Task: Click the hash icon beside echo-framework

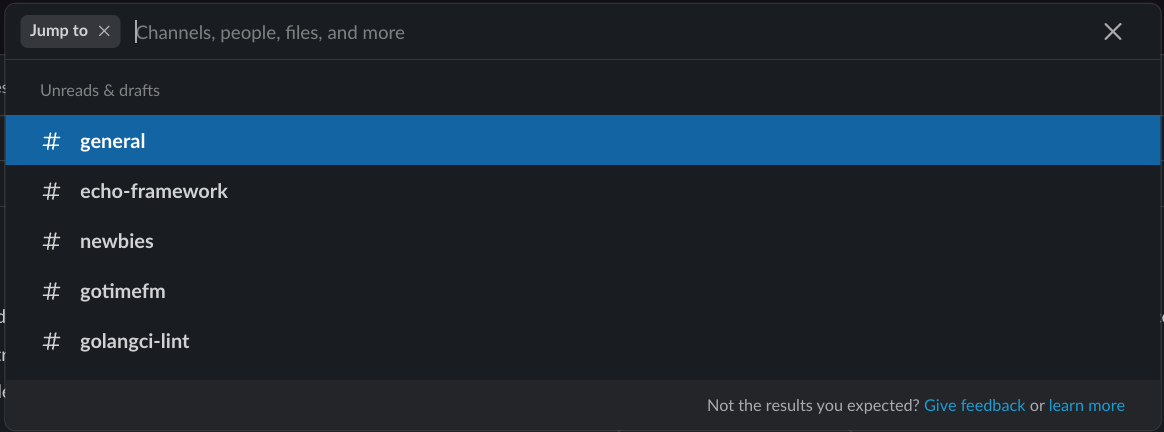Action: tap(51, 192)
